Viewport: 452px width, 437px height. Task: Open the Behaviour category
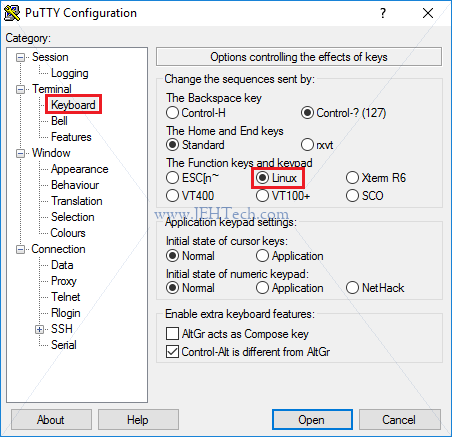pos(75,185)
